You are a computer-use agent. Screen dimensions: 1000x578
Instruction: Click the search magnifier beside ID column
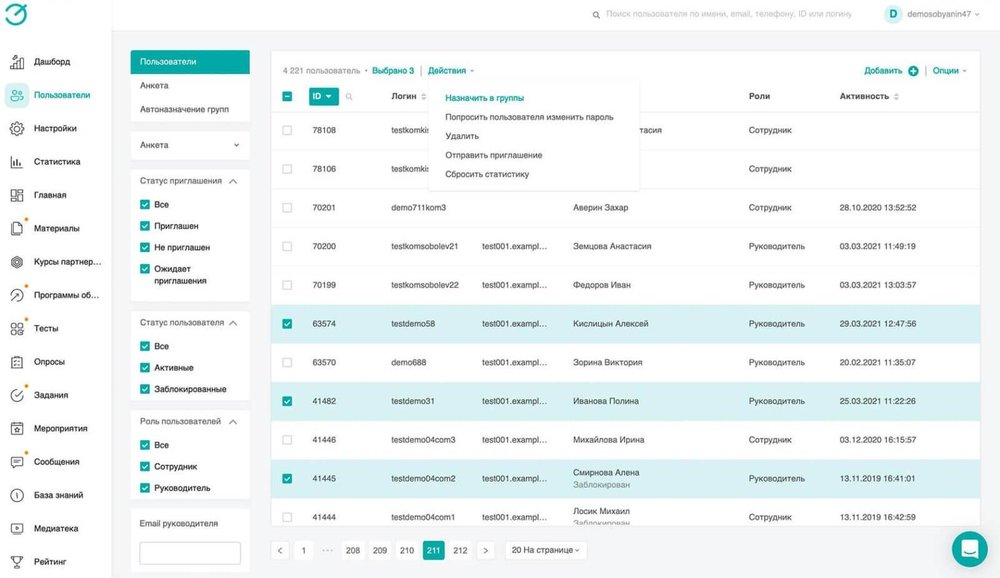349,97
